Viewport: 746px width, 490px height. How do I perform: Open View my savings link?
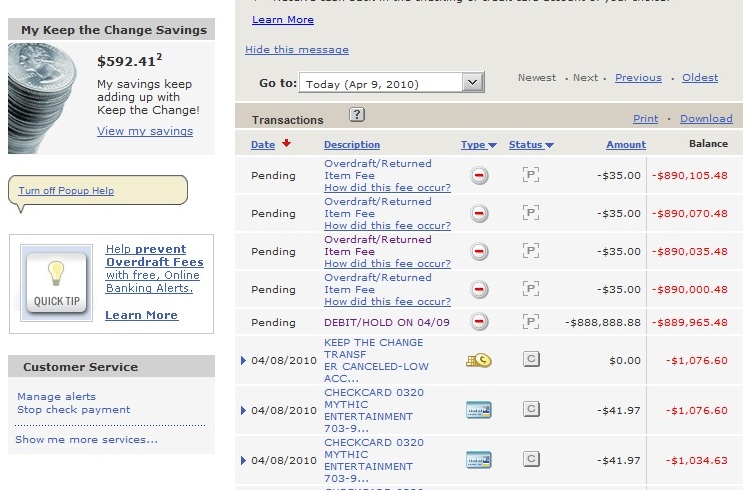point(145,131)
